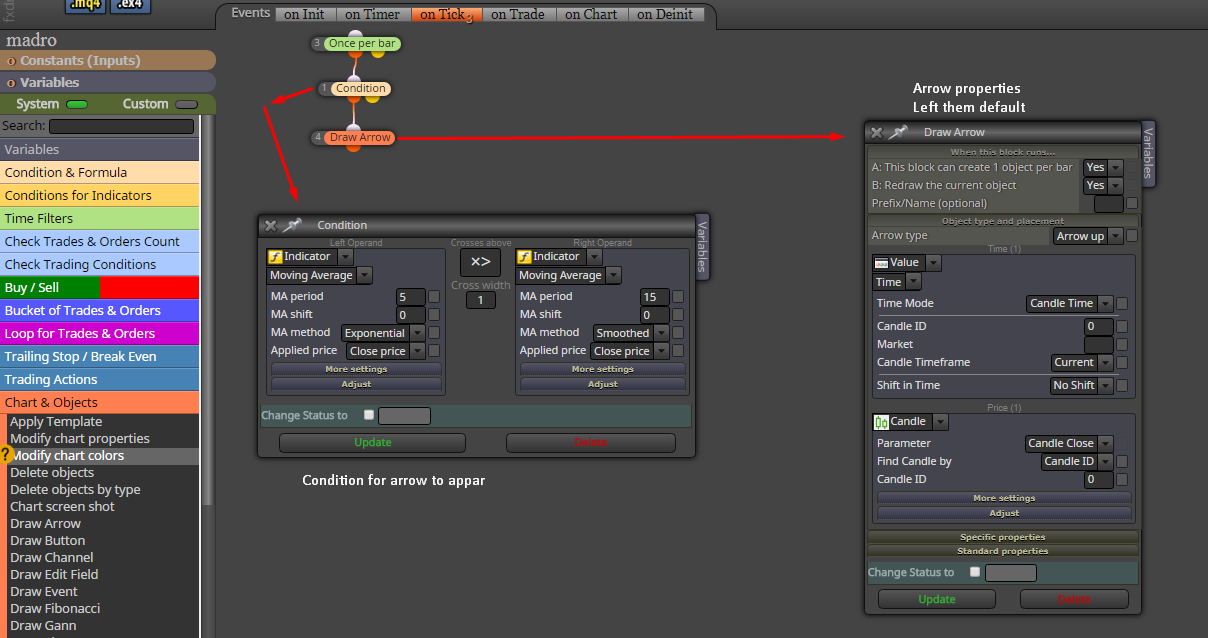Select the Once per bar block
The image size is (1208, 638).
[362, 44]
